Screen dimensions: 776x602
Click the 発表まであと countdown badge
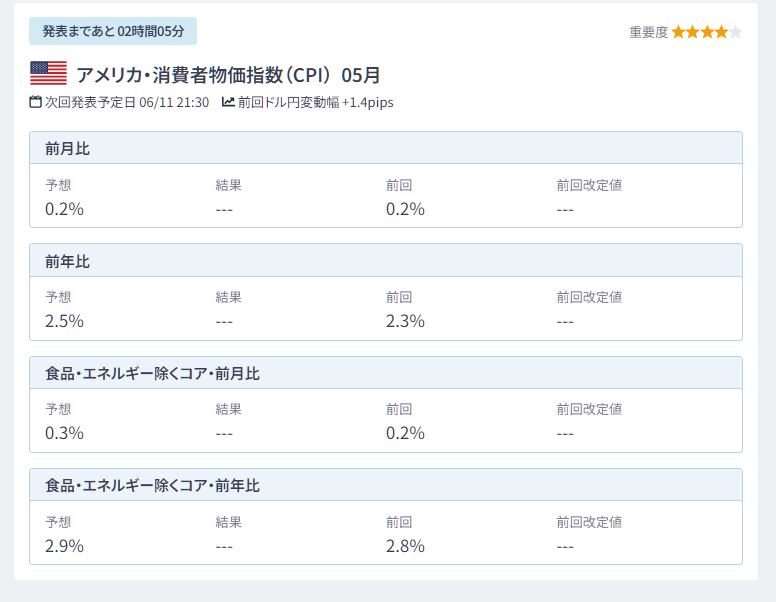113,31
